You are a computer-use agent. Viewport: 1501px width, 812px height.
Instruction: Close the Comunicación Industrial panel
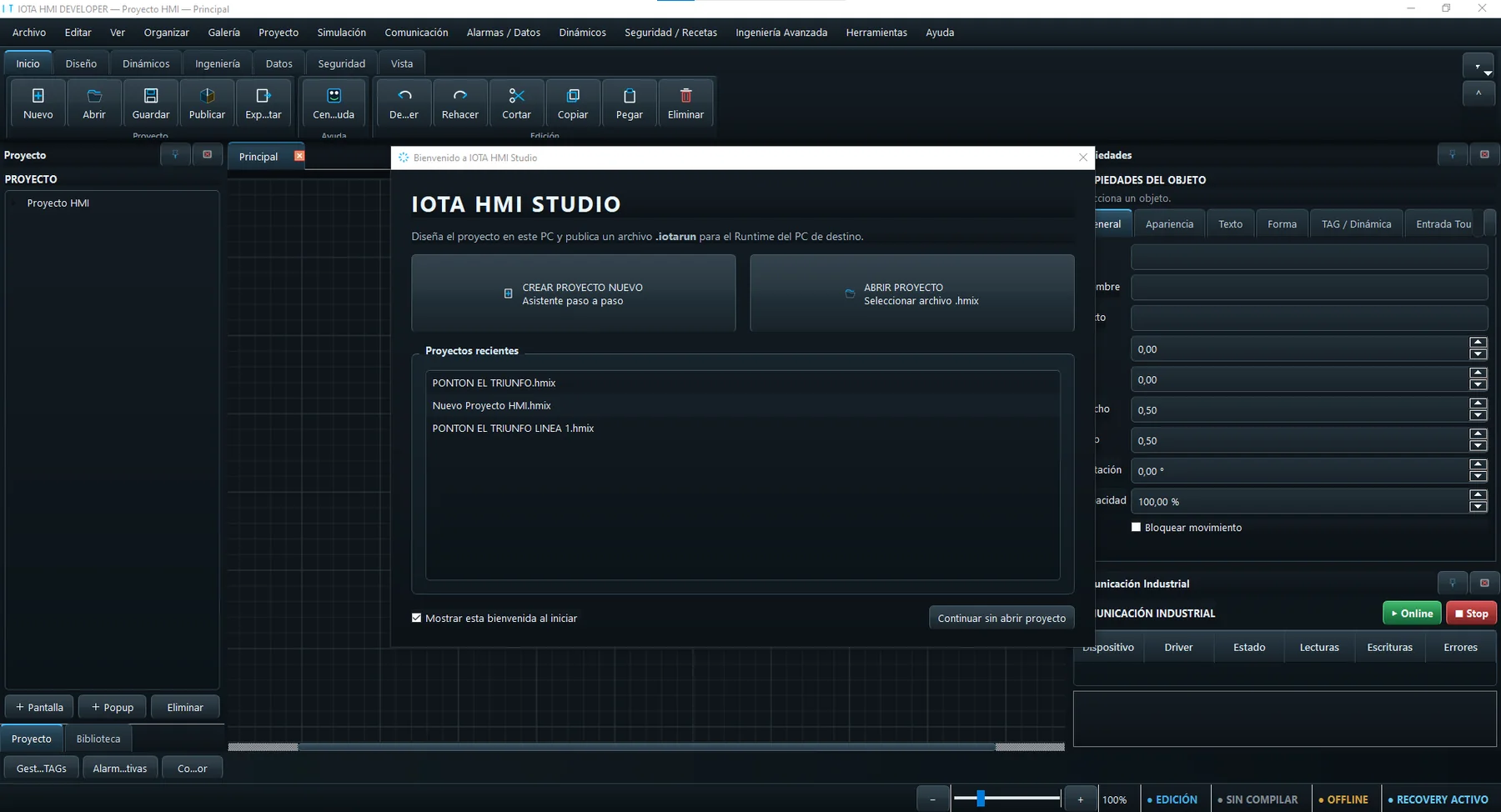(x=1484, y=583)
